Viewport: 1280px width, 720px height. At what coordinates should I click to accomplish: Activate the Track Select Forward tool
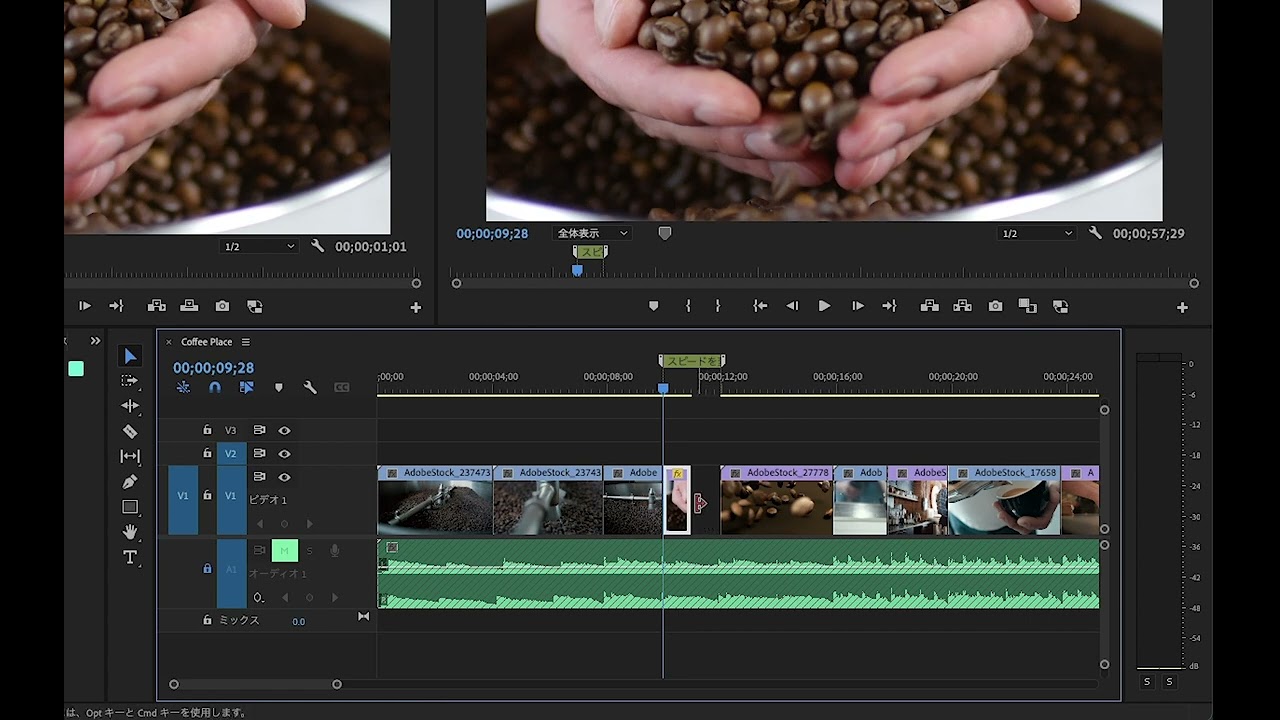(x=130, y=381)
